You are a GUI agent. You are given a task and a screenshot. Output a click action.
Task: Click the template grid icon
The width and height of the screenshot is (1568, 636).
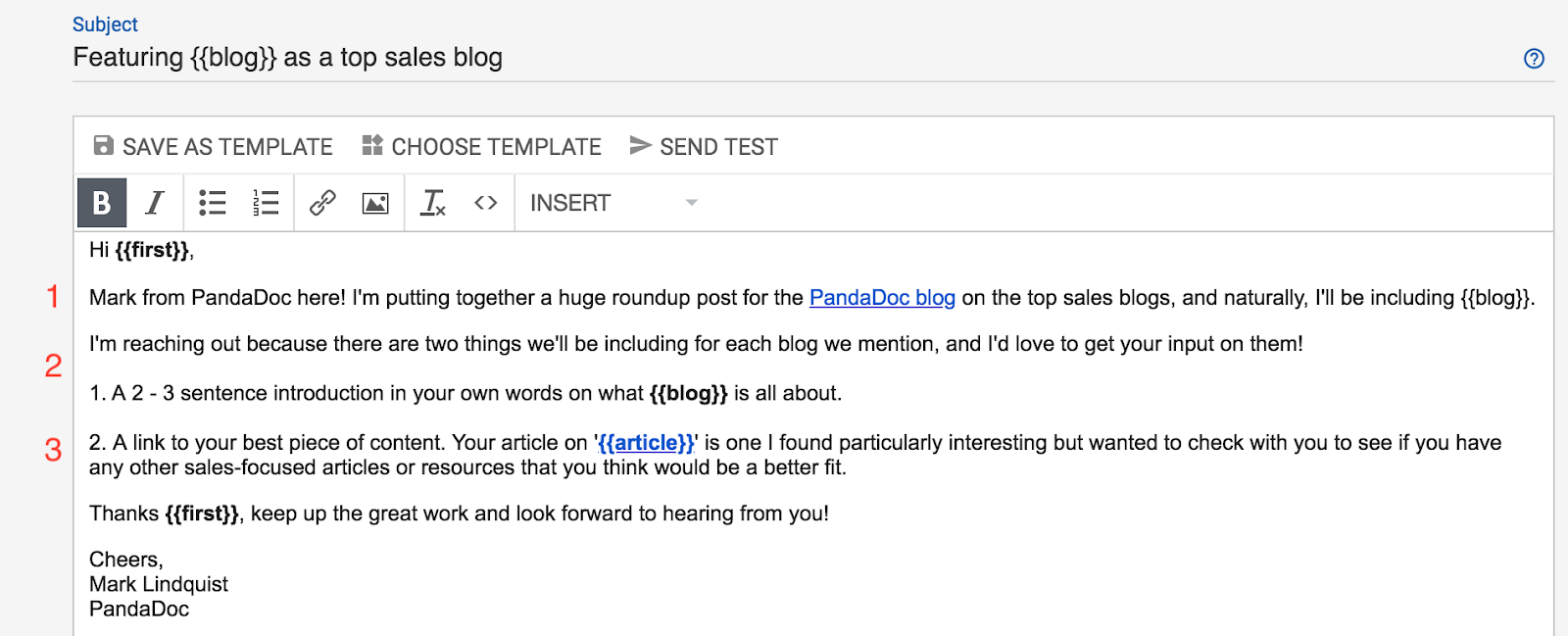[372, 146]
